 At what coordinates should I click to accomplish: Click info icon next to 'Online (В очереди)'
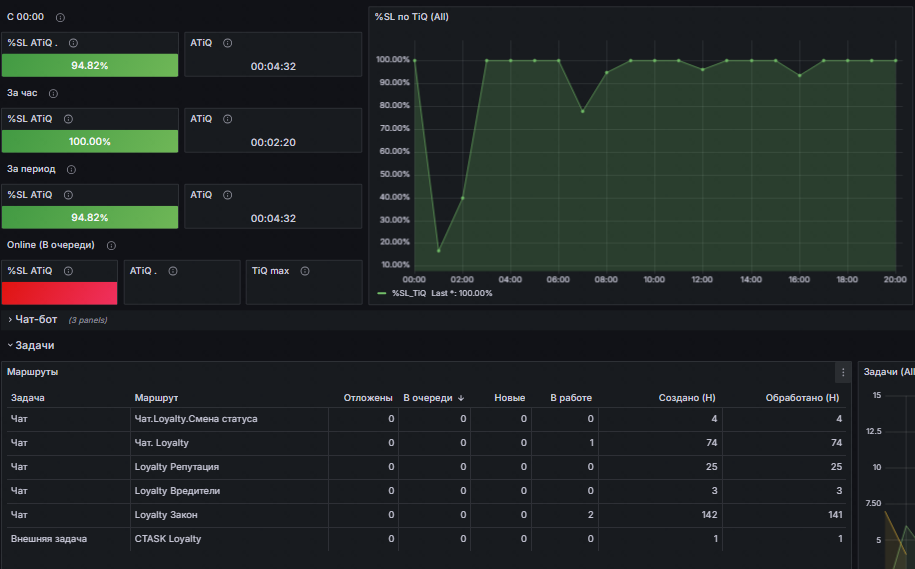(x=111, y=246)
